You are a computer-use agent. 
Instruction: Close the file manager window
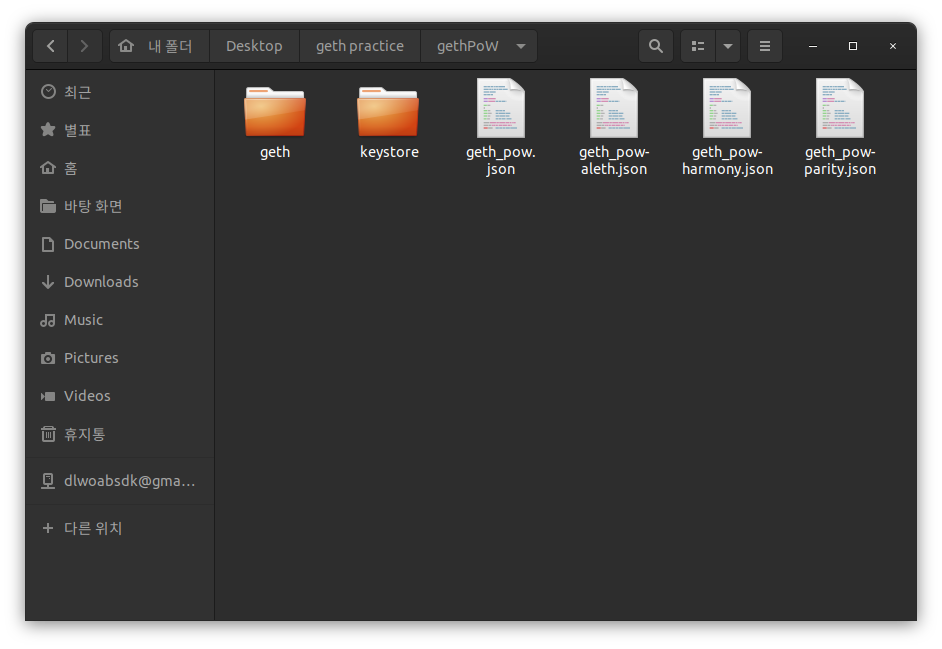point(893,46)
